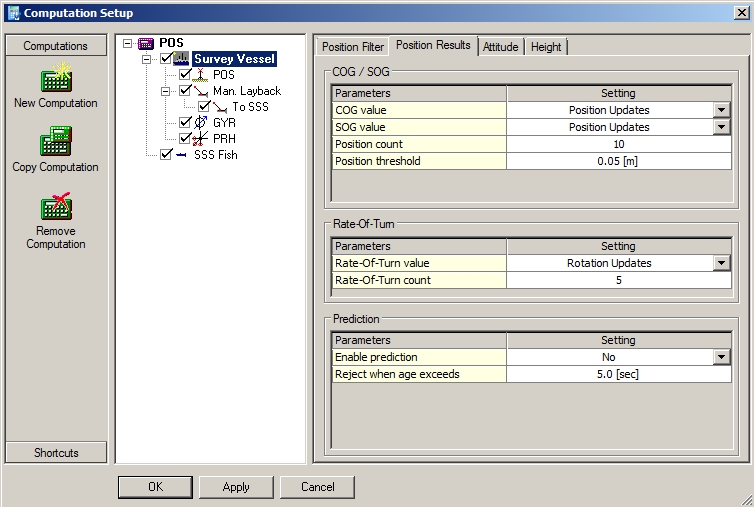Toggle the Man. Layback checkbox
This screenshot has height=507, width=754.
[185, 91]
